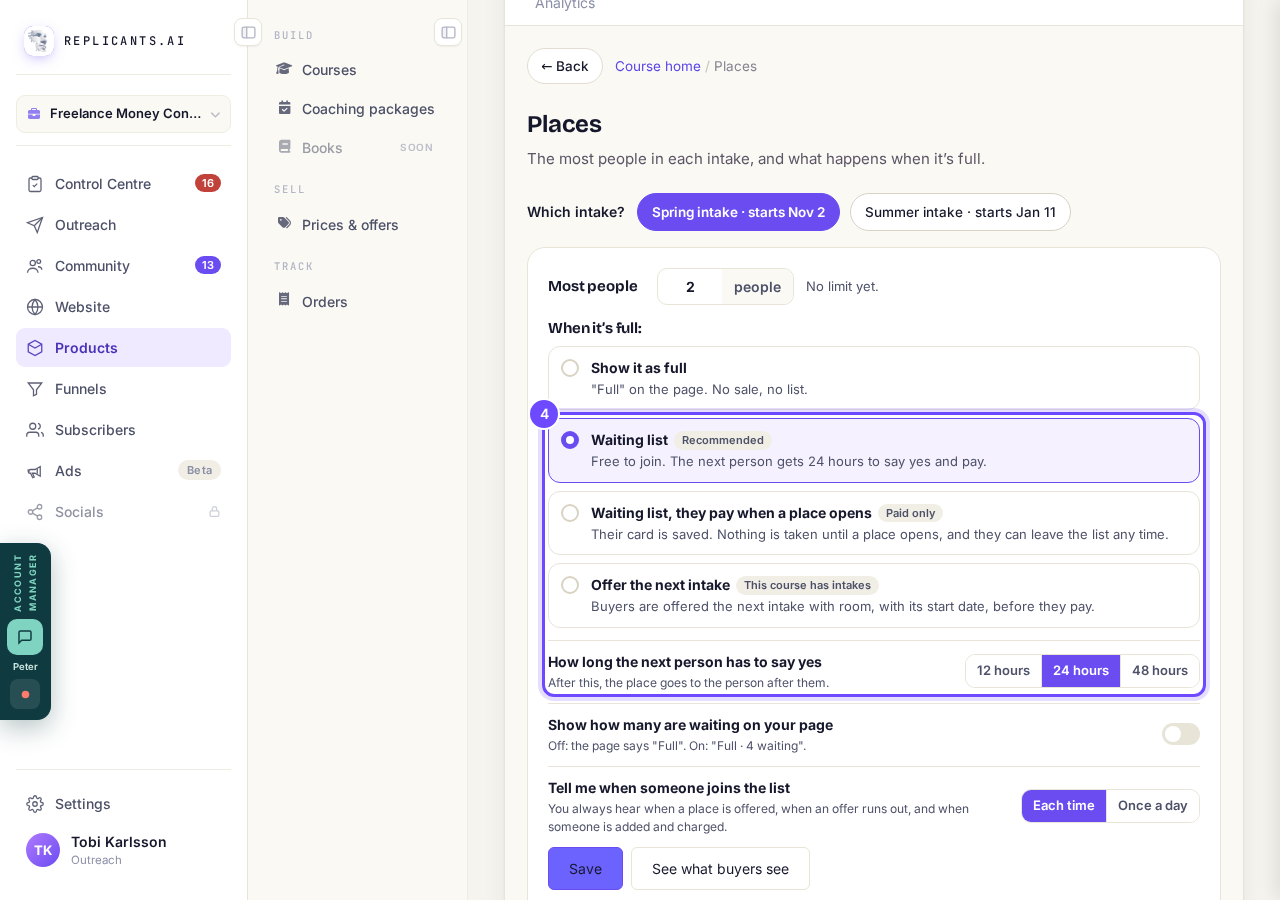Click the Community people icon
1280x900 pixels.
[35, 266]
